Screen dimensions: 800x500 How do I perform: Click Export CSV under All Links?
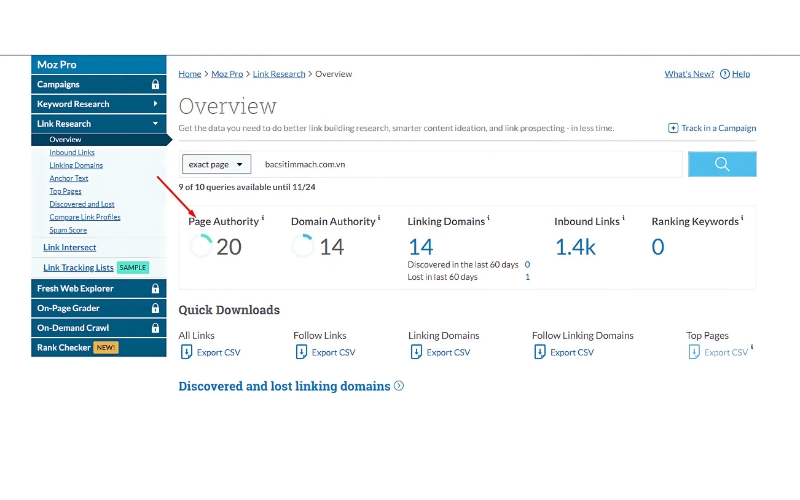(218, 353)
